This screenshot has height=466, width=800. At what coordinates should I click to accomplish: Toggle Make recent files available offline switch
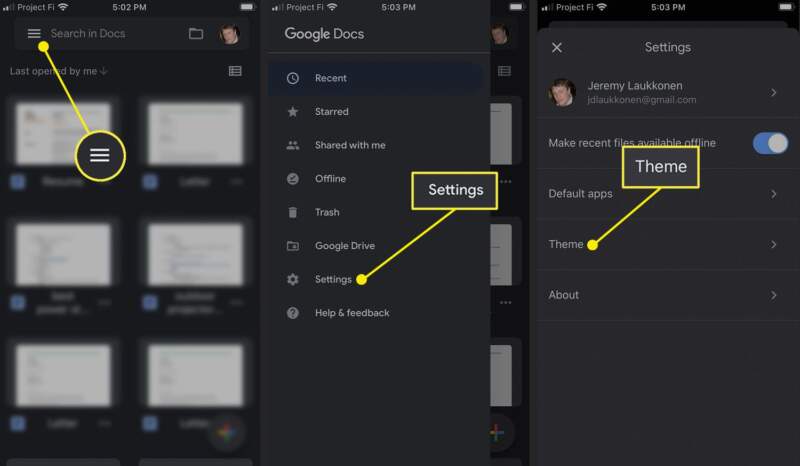tap(770, 143)
